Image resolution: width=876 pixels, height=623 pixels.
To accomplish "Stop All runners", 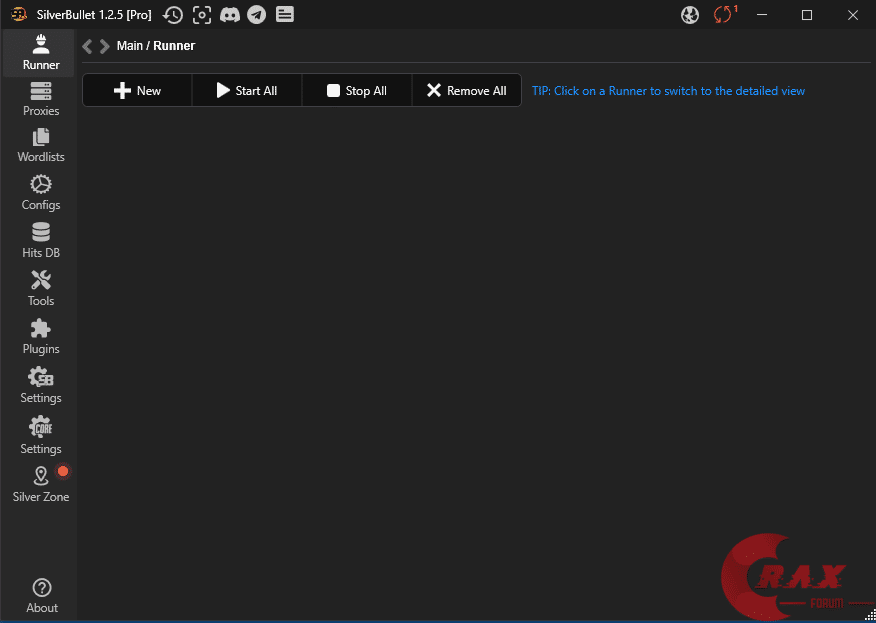I will 357,91.
